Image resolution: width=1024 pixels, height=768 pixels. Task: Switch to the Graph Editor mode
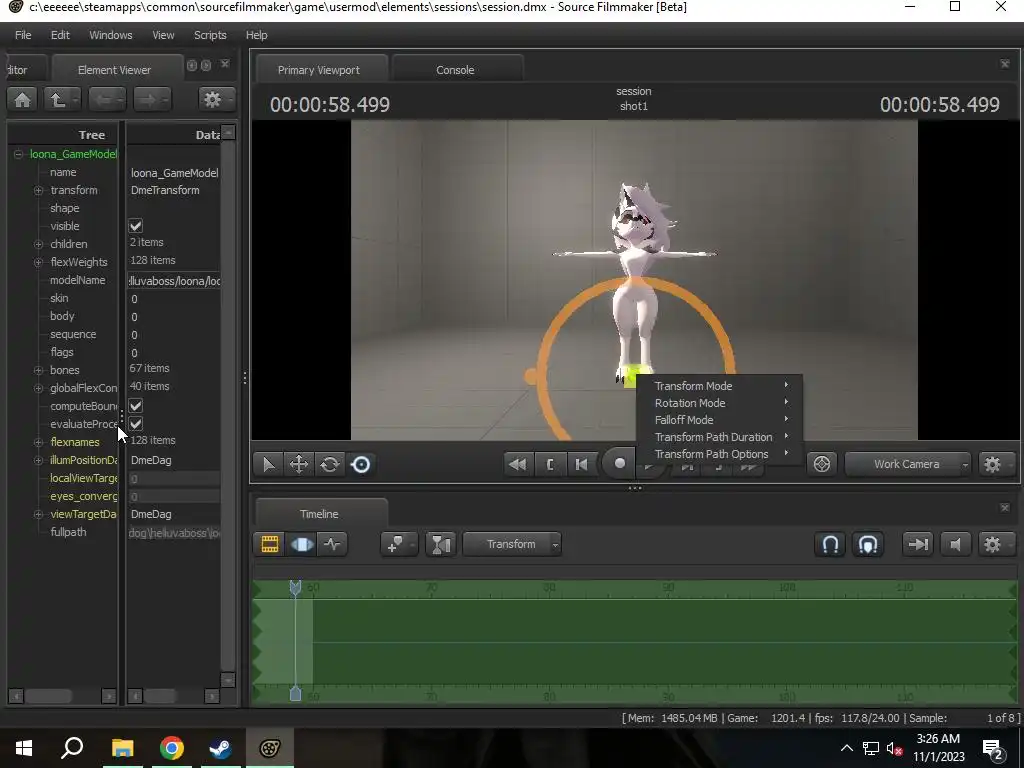[332, 544]
